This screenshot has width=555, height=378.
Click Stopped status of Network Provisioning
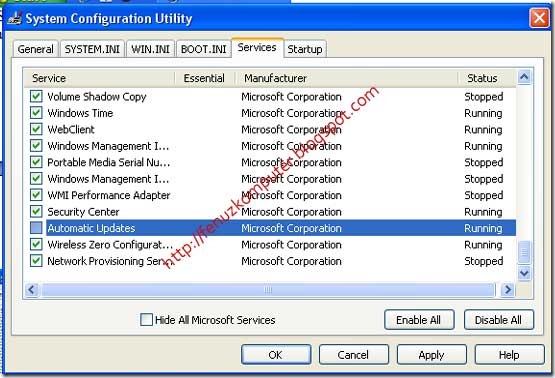coord(484,261)
